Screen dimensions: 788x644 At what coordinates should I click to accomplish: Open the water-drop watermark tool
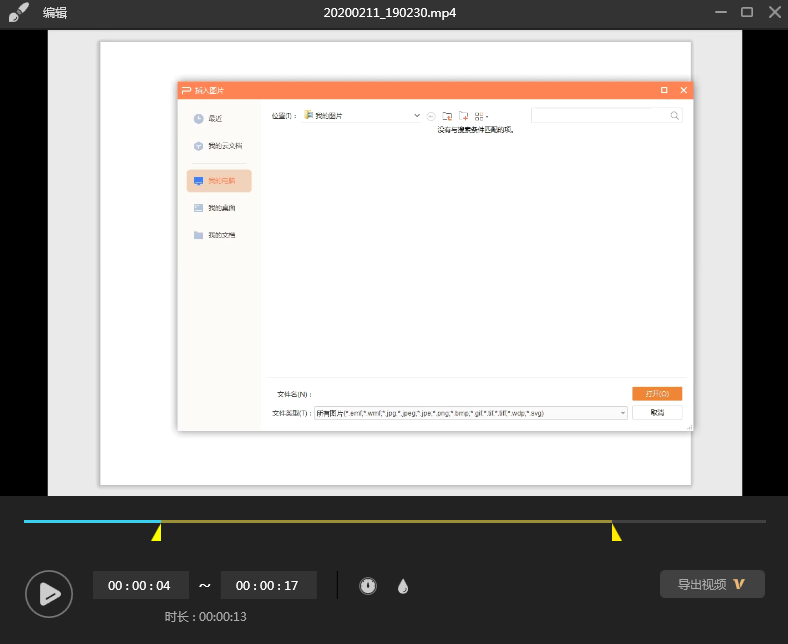pos(403,586)
